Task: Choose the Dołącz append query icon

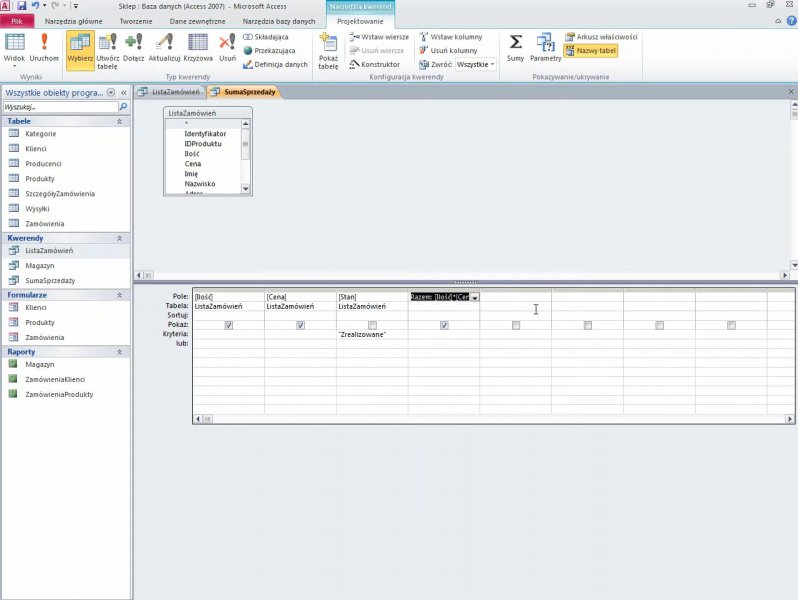Action: point(134,46)
